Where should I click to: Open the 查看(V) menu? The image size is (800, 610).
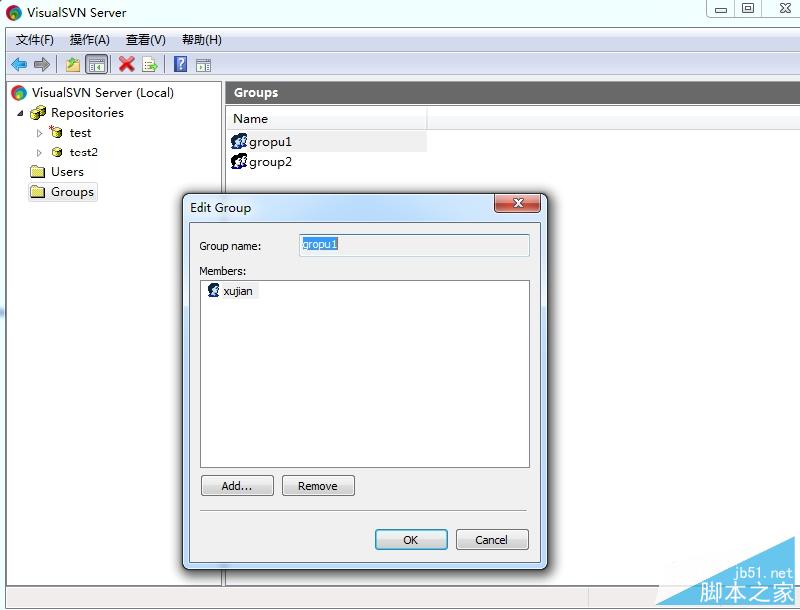(146, 40)
